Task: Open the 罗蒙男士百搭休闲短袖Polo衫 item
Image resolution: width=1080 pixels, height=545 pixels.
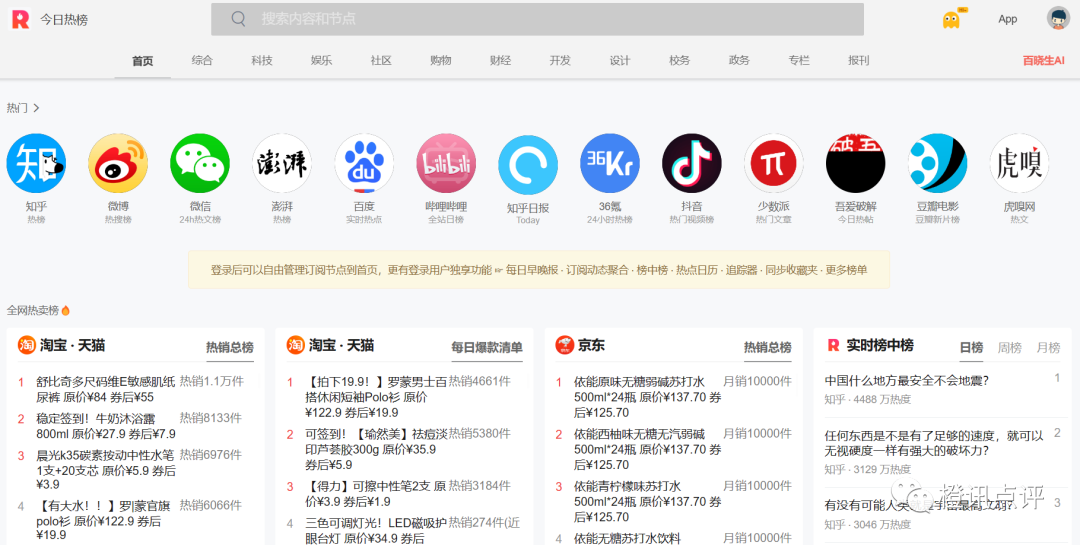Action: [376, 397]
